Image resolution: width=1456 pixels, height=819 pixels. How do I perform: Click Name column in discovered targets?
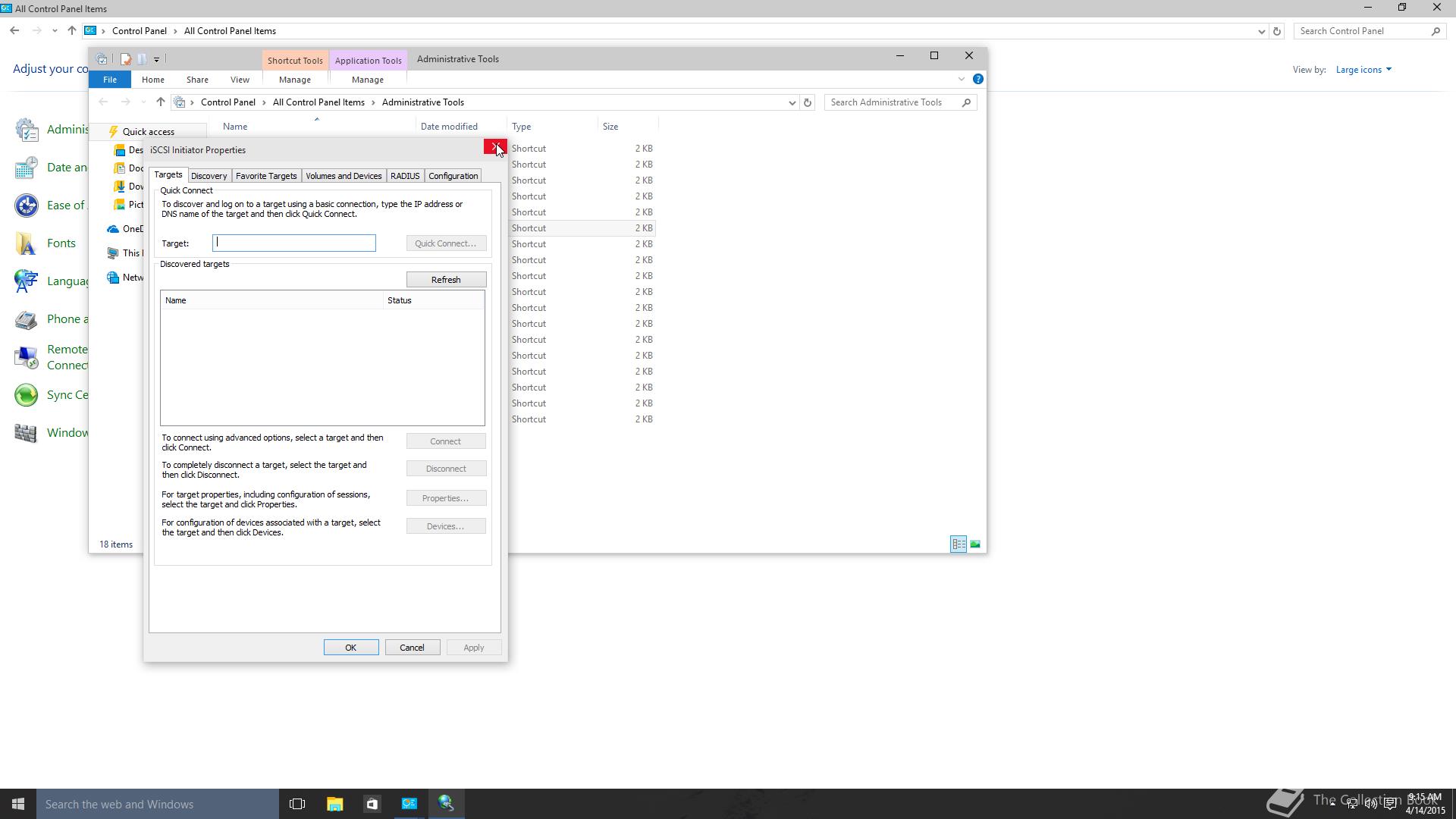tap(271, 300)
